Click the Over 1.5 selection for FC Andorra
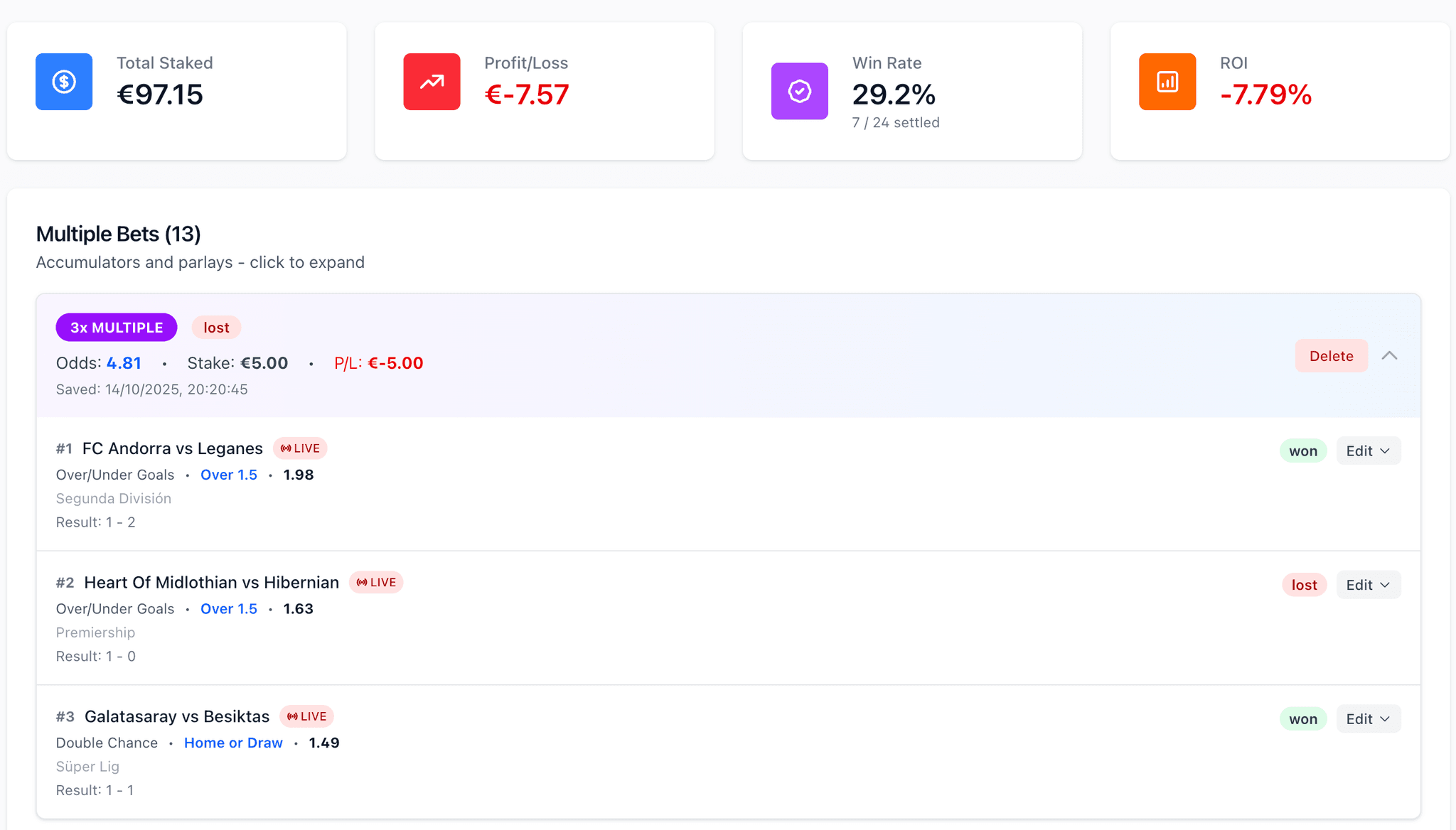1456x830 pixels. tap(229, 475)
